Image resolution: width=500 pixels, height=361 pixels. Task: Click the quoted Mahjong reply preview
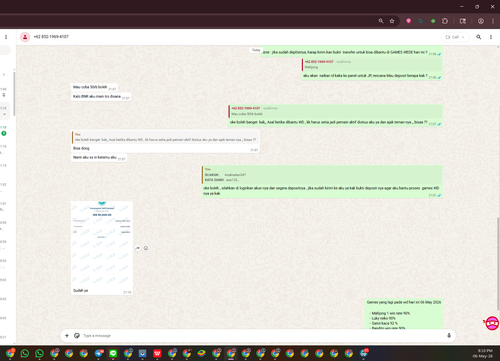point(372,64)
